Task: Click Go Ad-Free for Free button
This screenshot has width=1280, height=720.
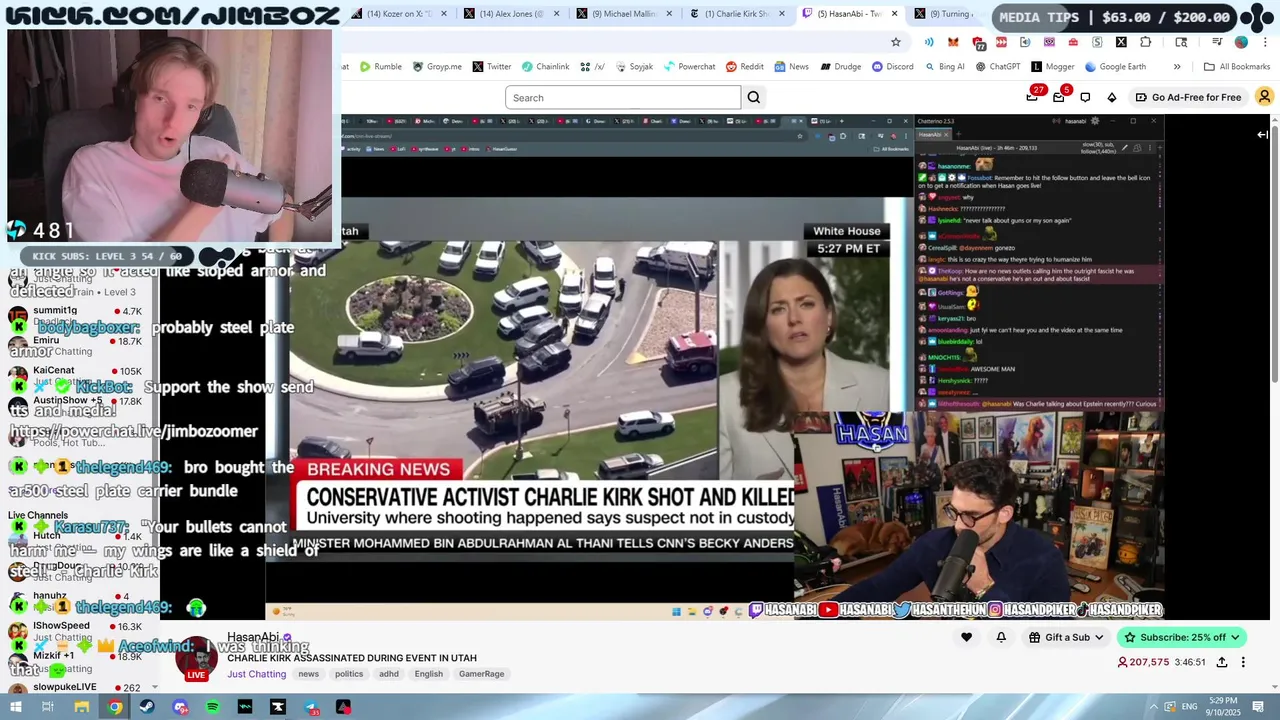Action: [x=1188, y=97]
